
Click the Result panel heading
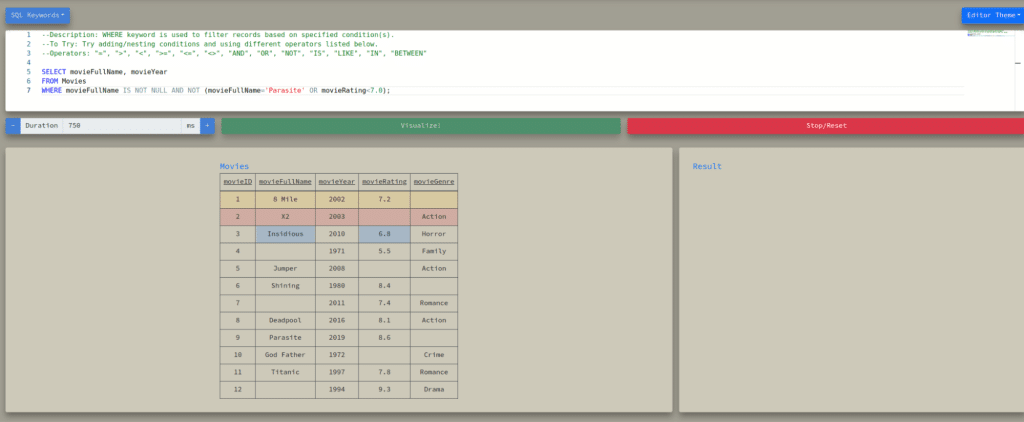pyautogui.click(x=707, y=167)
